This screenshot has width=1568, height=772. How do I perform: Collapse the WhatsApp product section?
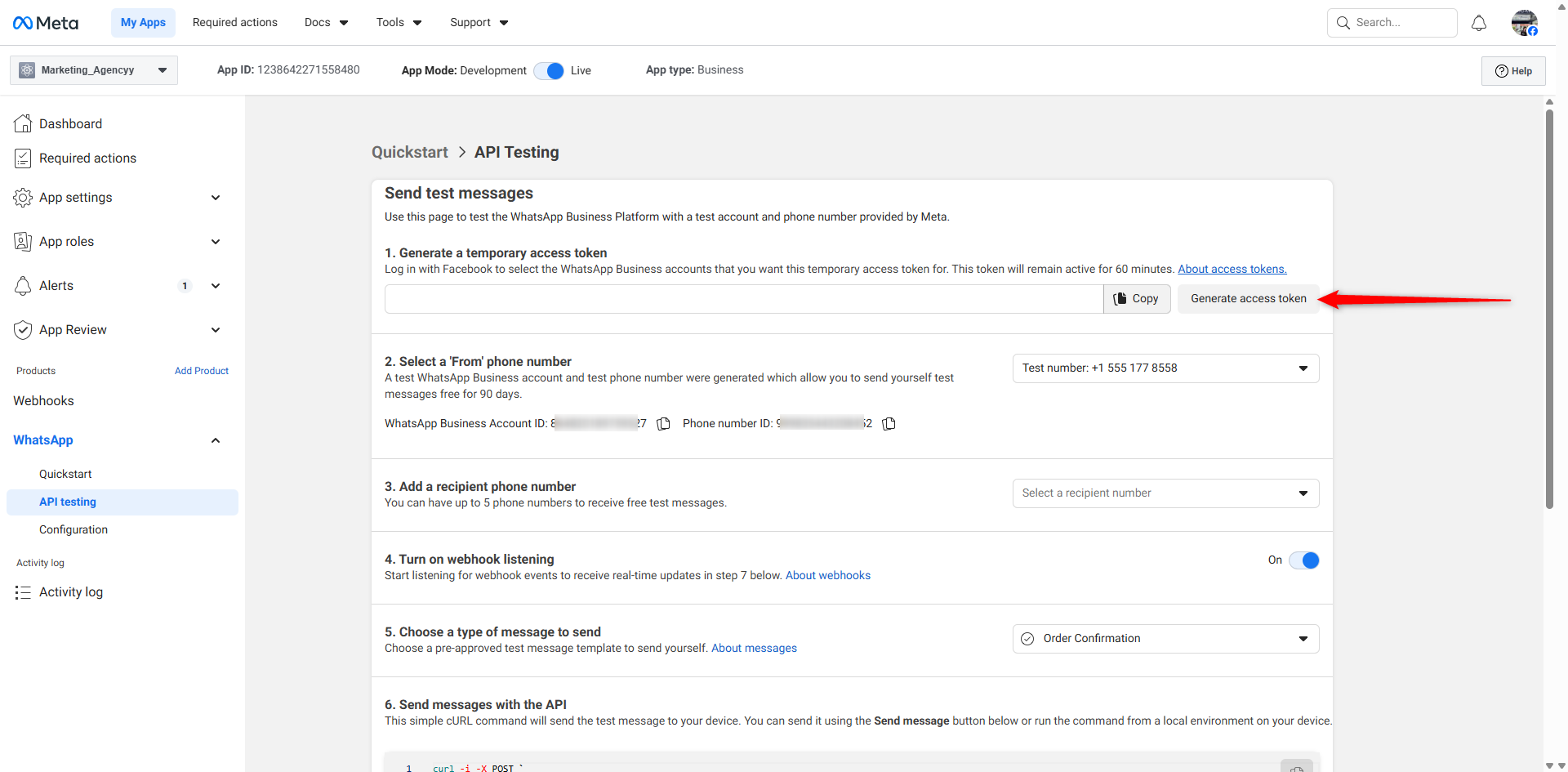point(216,440)
